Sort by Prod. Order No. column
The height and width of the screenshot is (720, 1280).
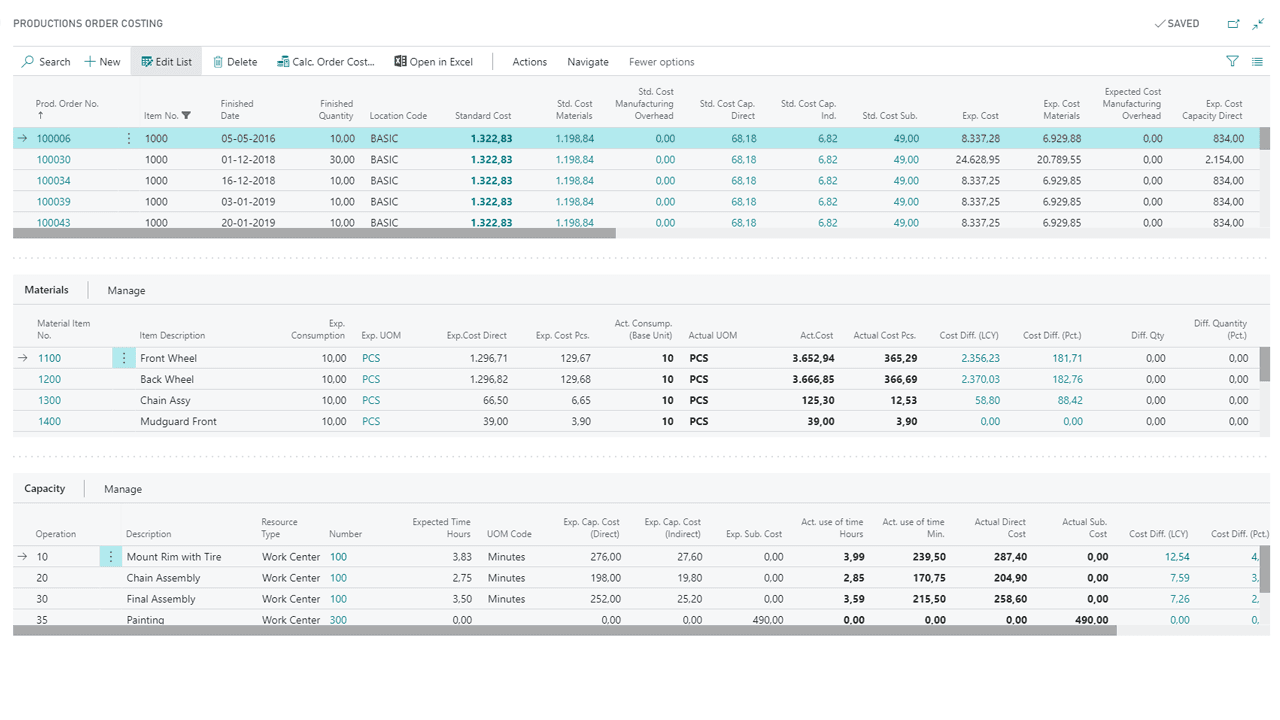pyautogui.click(x=67, y=109)
